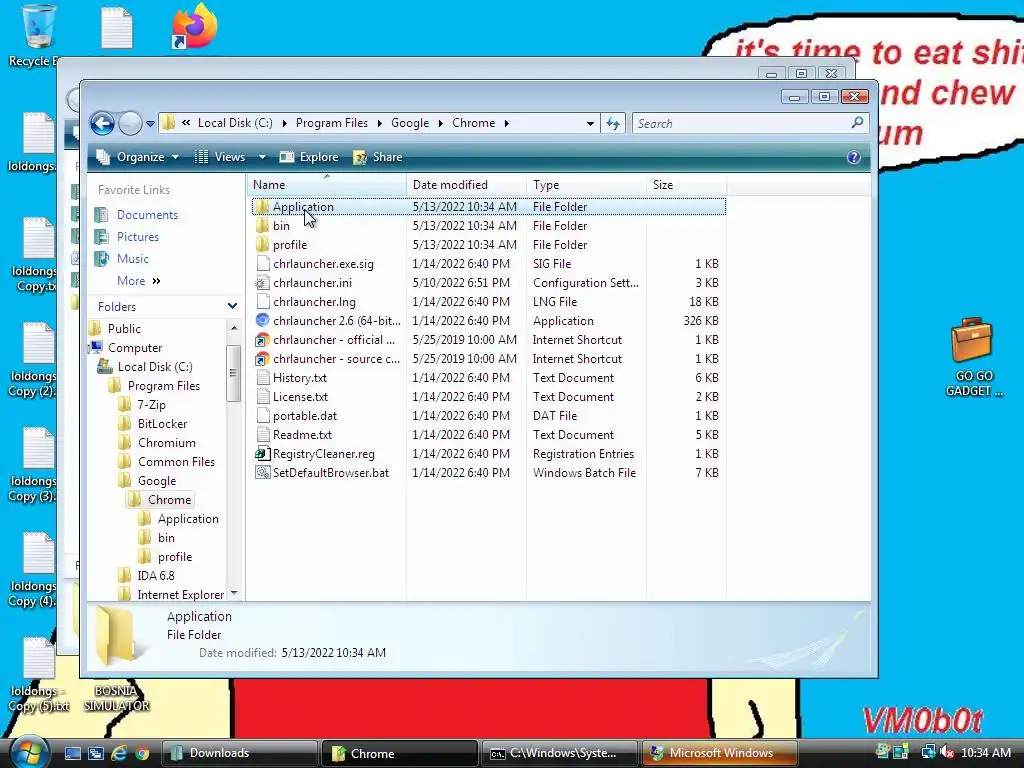Click the folder tree scroll-up arrow
This screenshot has width=1024, height=768.
click(x=234, y=327)
